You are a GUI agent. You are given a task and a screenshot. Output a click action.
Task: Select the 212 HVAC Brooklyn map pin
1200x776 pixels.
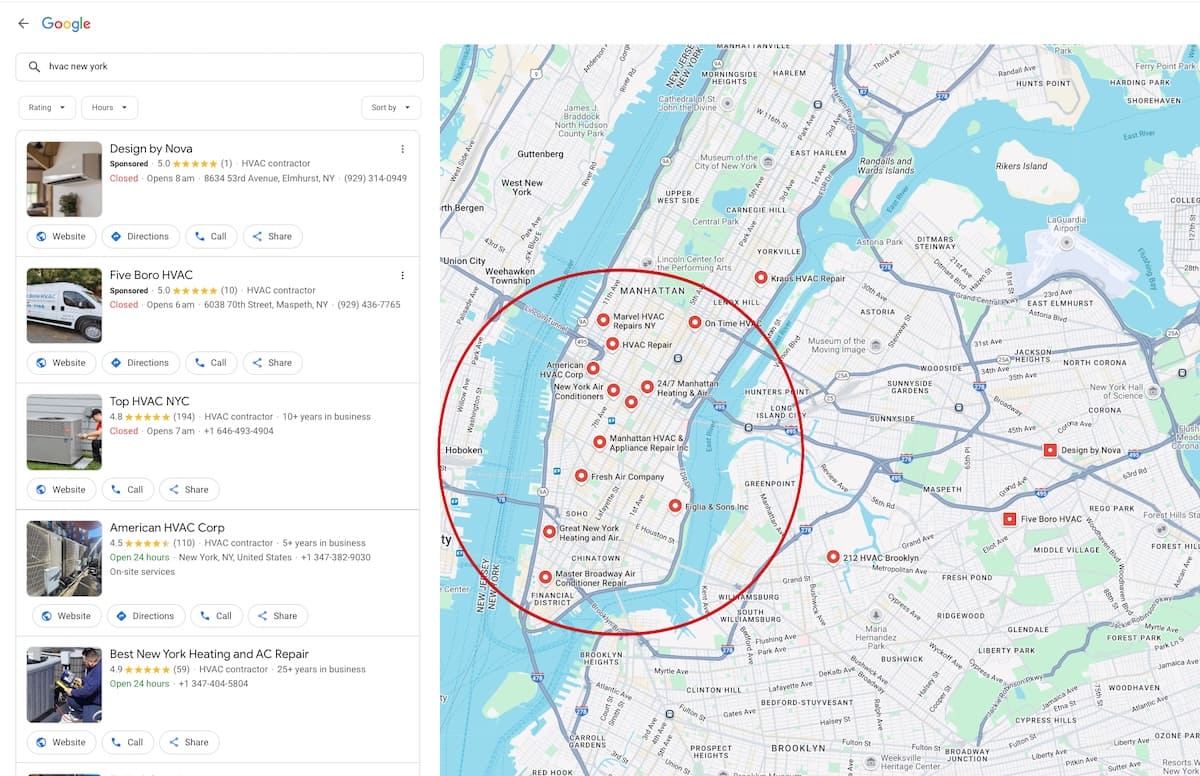point(833,557)
